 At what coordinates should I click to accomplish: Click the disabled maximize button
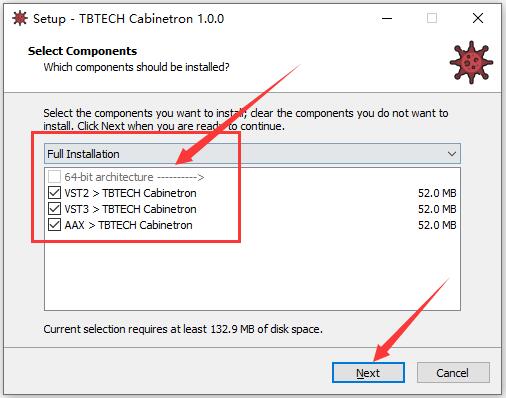point(432,18)
